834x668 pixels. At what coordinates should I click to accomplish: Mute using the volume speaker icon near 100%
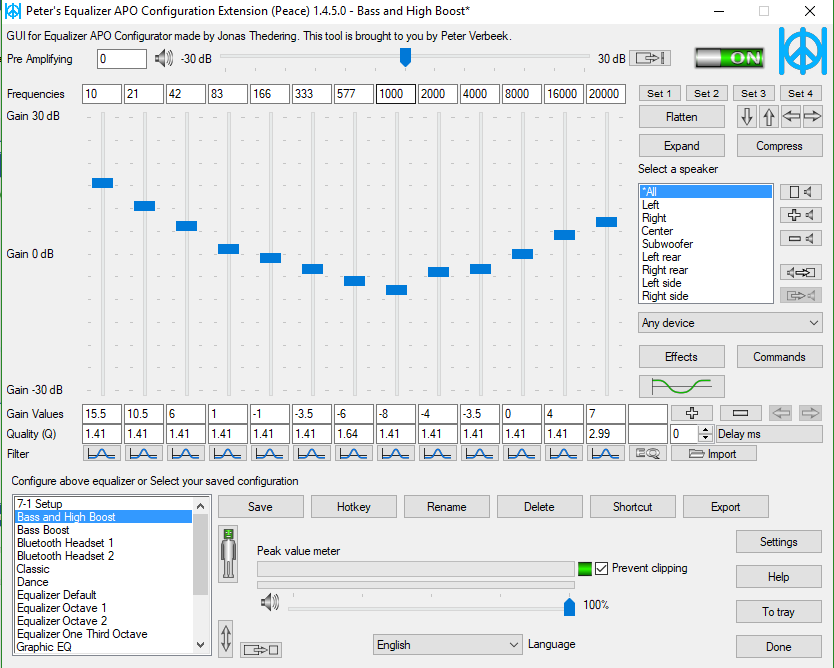point(270,603)
